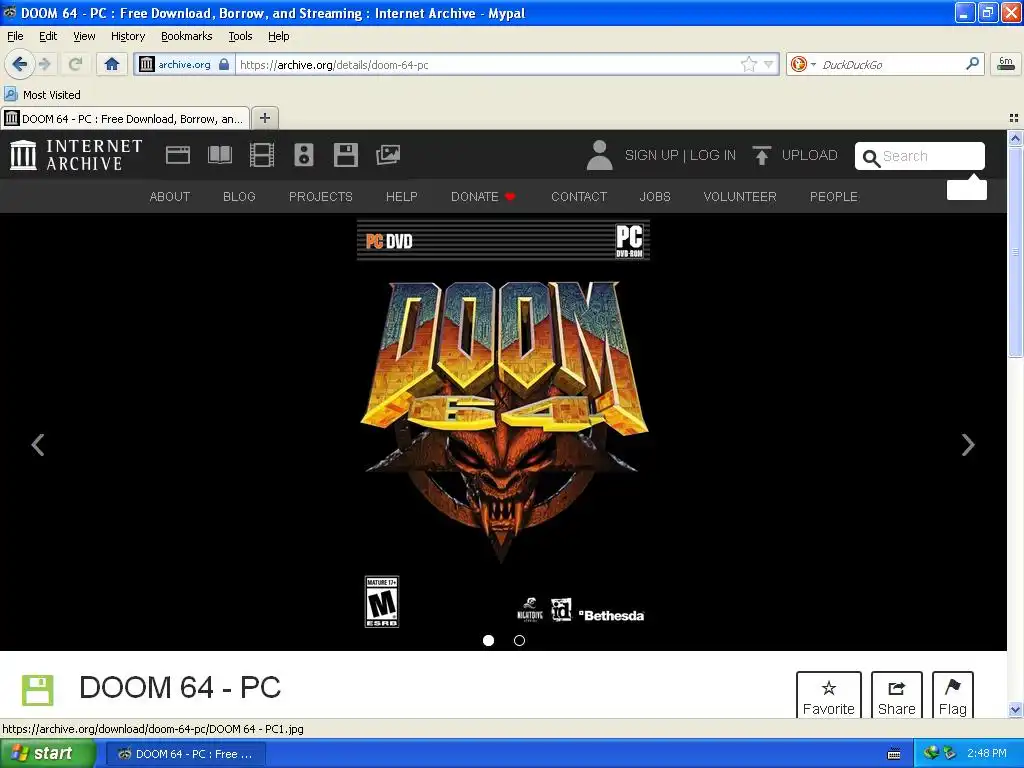This screenshot has width=1024, height=768.
Task: Click the Reload page button
Action: (x=75, y=64)
